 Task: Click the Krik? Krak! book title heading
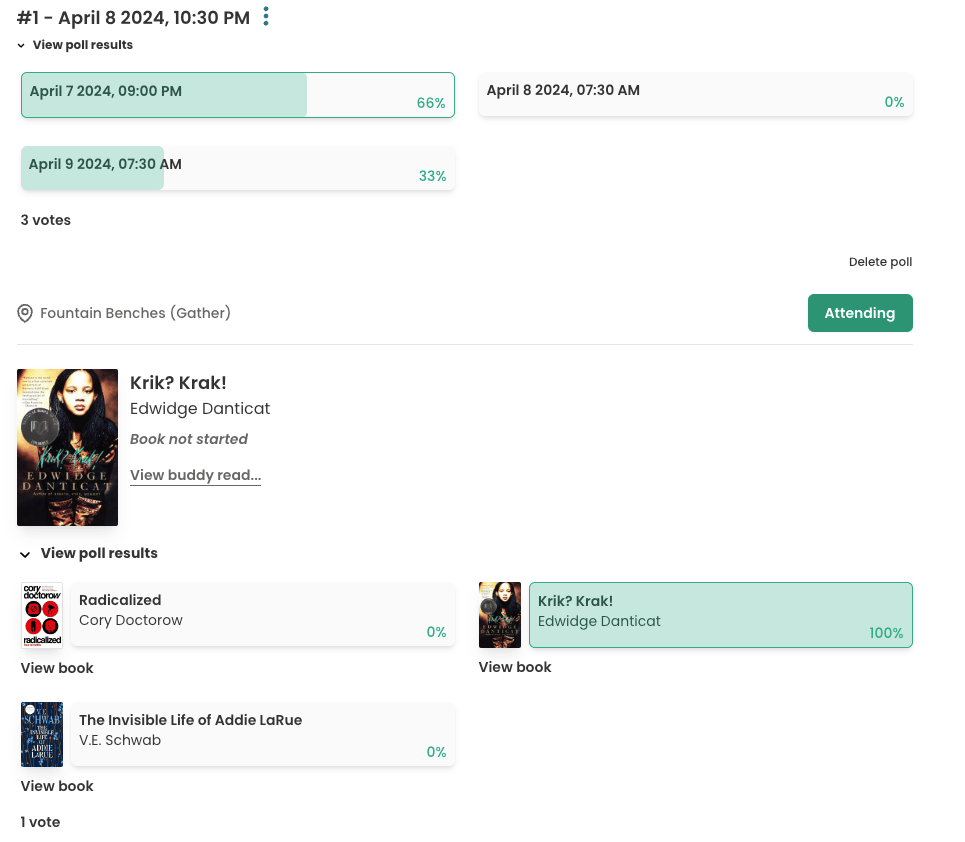[x=178, y=383]
